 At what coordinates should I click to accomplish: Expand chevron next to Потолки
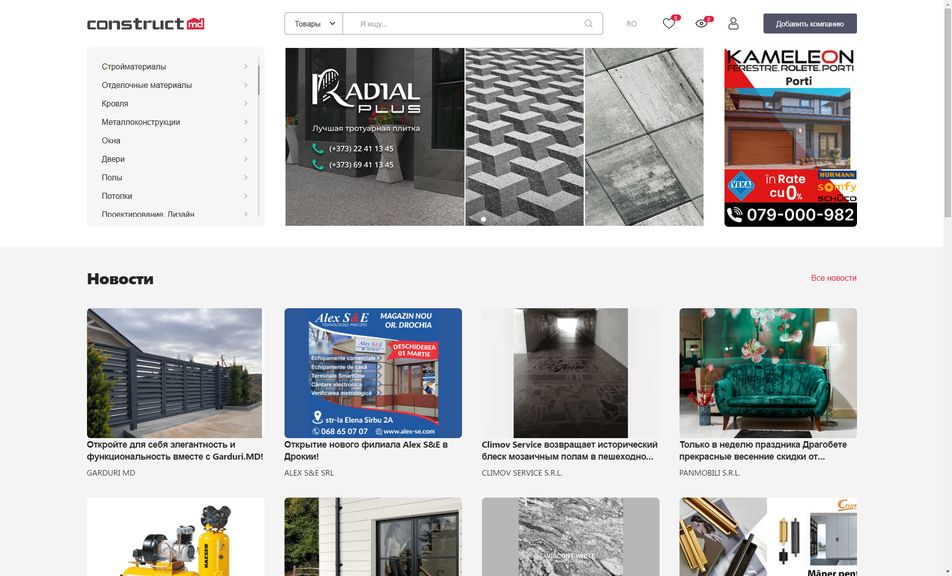pyautogui.click(x=246, y=196)
